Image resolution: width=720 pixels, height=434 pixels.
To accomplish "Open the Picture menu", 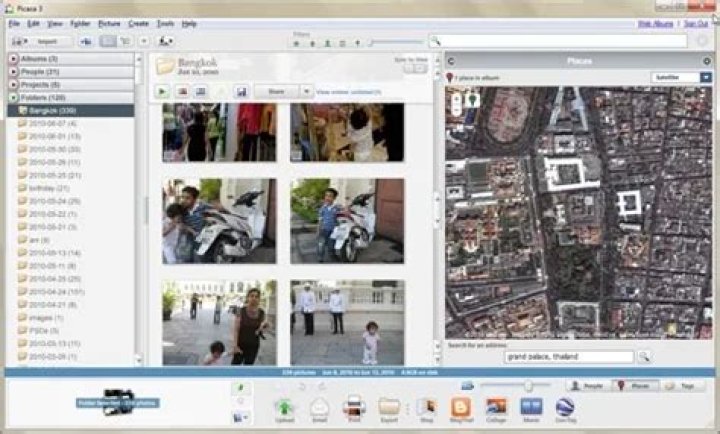I will tap(109, 23).
